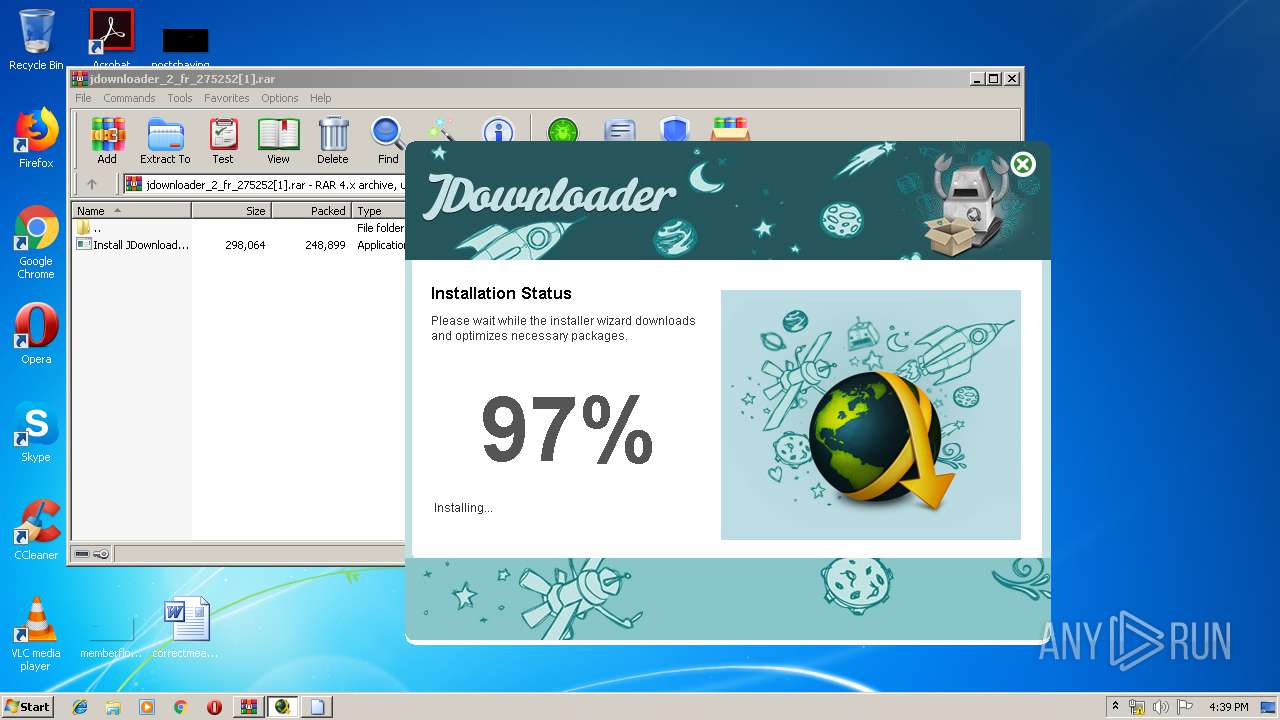Sort by the Type column header
1280x720 pixels.
380,211
